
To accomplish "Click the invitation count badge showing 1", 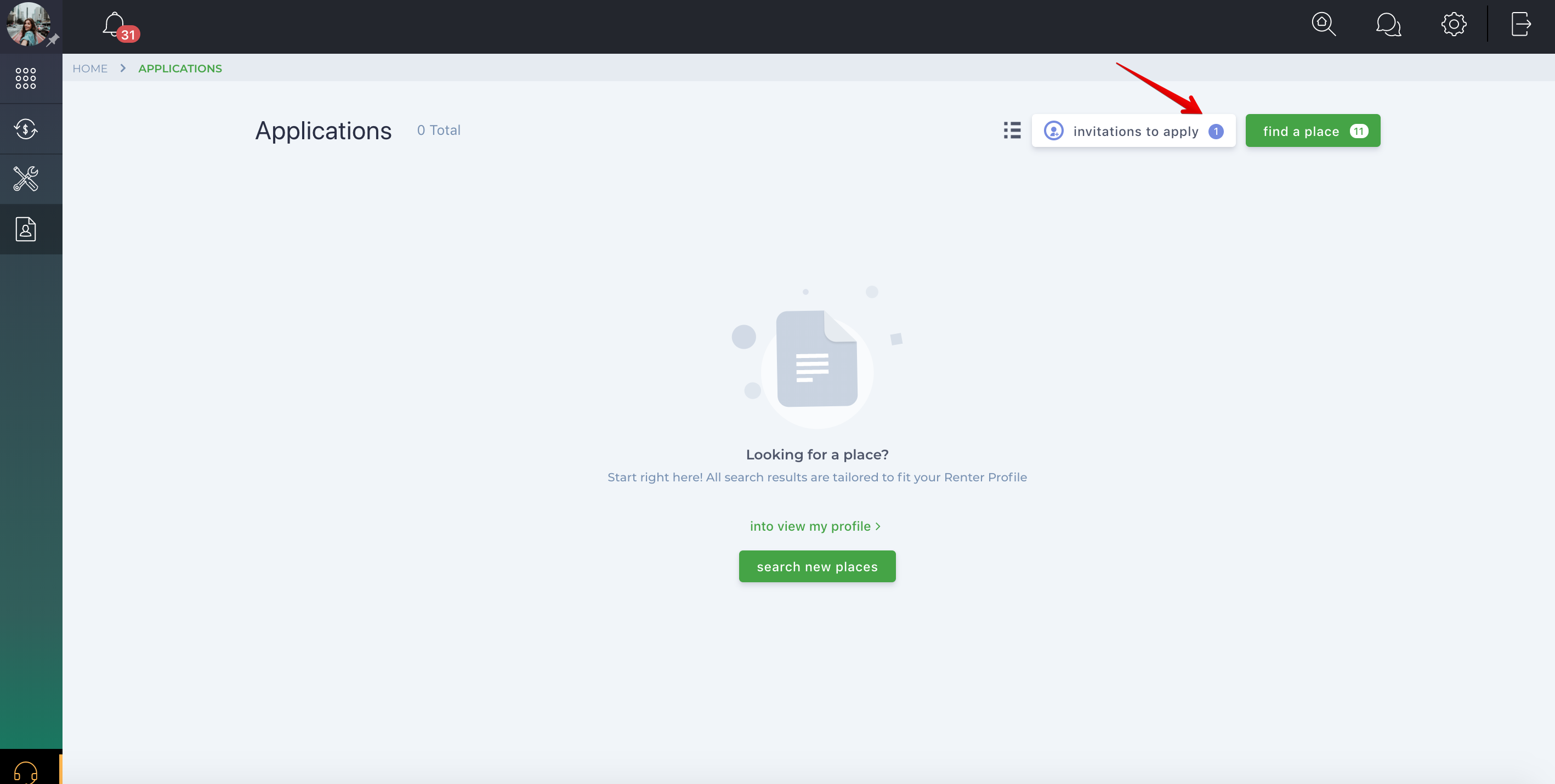I will point(1216,131).
